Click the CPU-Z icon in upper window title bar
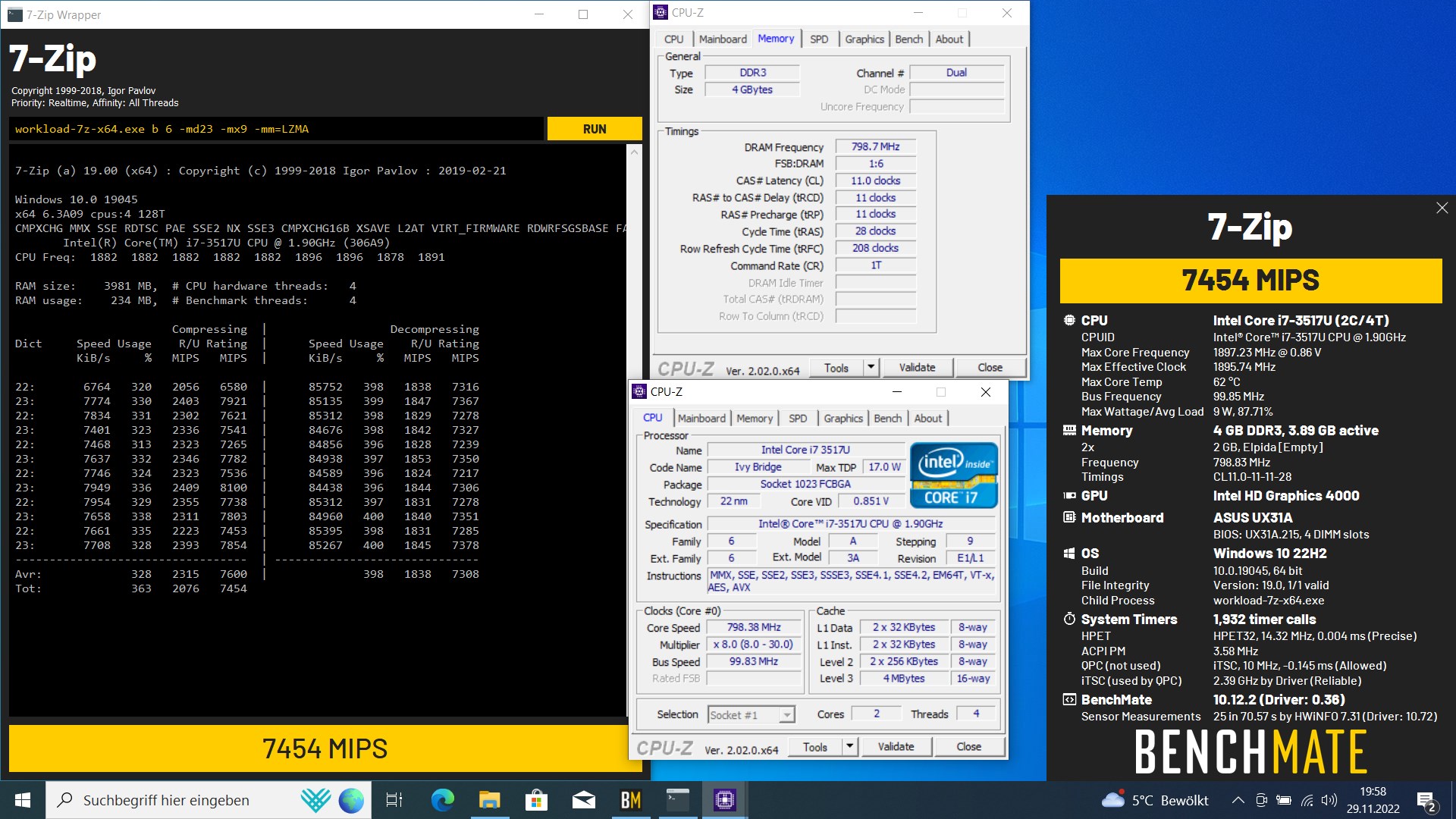Image resolution: width=1456 pixels, height=819 pixels. tap(661, 12)
